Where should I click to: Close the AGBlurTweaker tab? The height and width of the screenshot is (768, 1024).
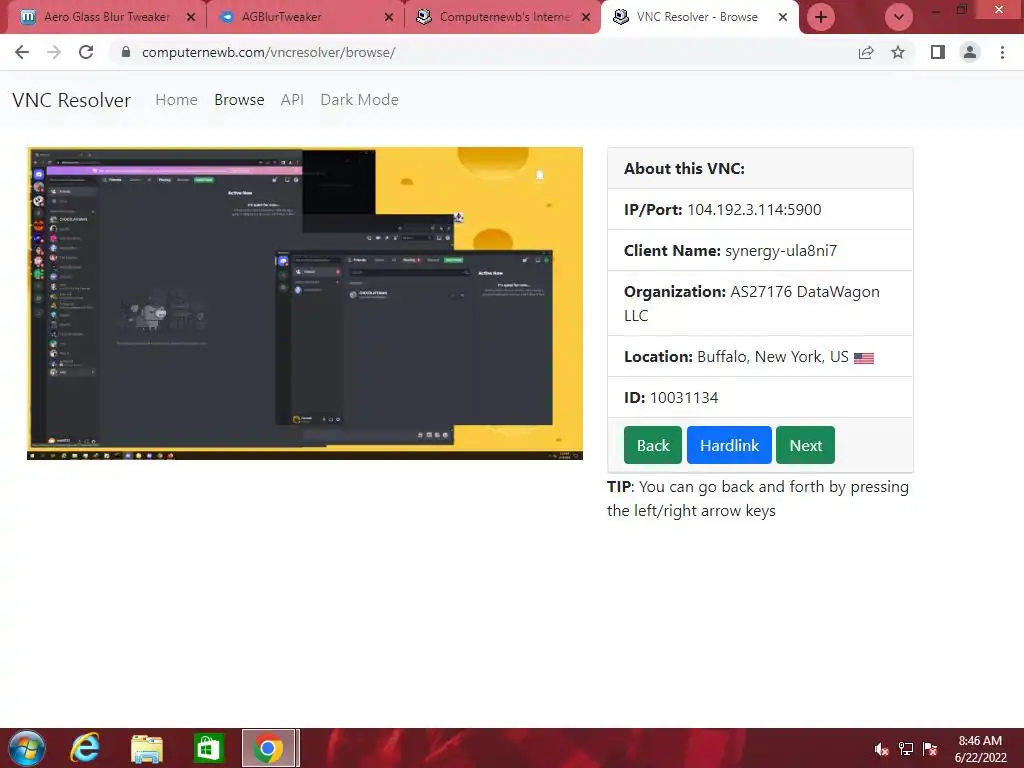coord(389,18)
